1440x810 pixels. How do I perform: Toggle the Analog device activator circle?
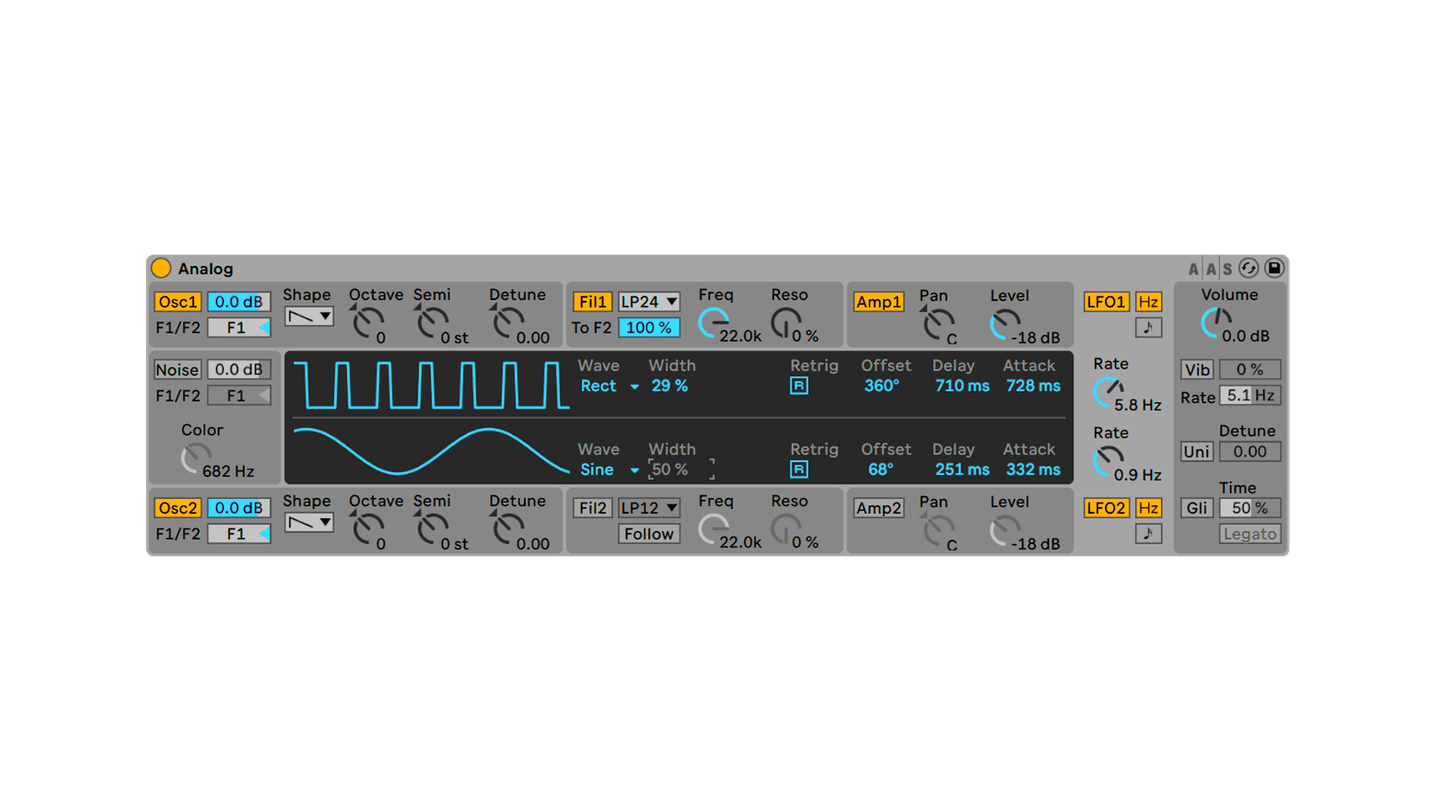point(160,267)
